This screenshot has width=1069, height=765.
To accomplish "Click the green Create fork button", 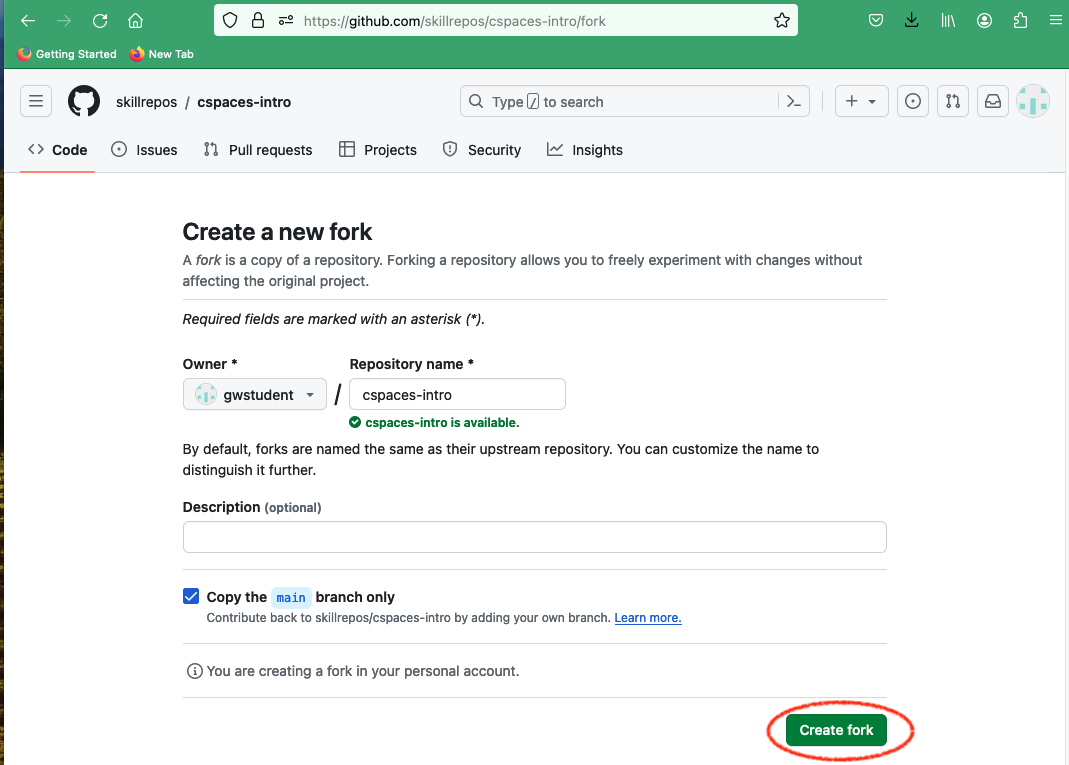I will [x=837, y=730].
